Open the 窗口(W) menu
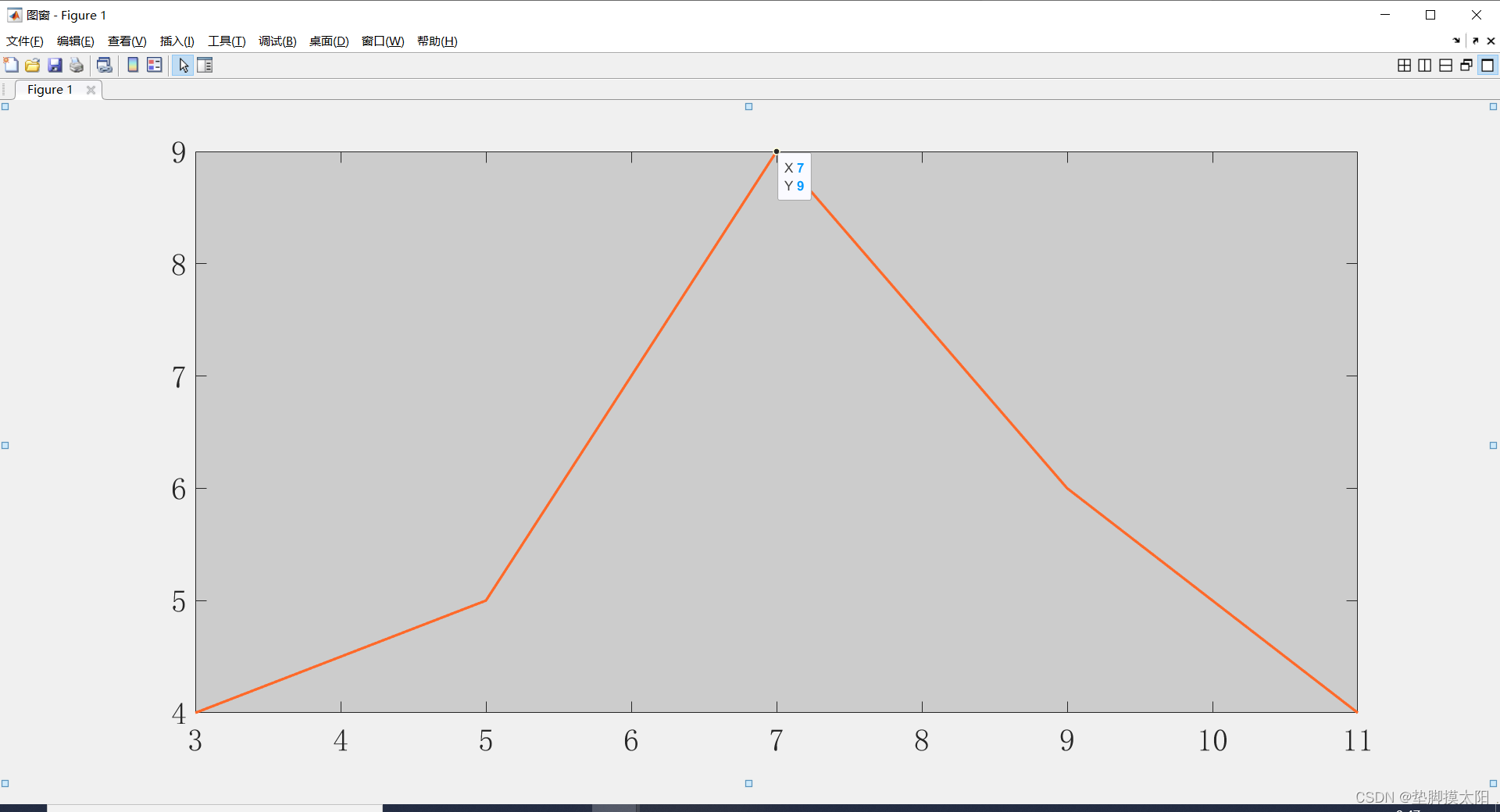Screen dimensions: 1500x812 tap(383, 41)
